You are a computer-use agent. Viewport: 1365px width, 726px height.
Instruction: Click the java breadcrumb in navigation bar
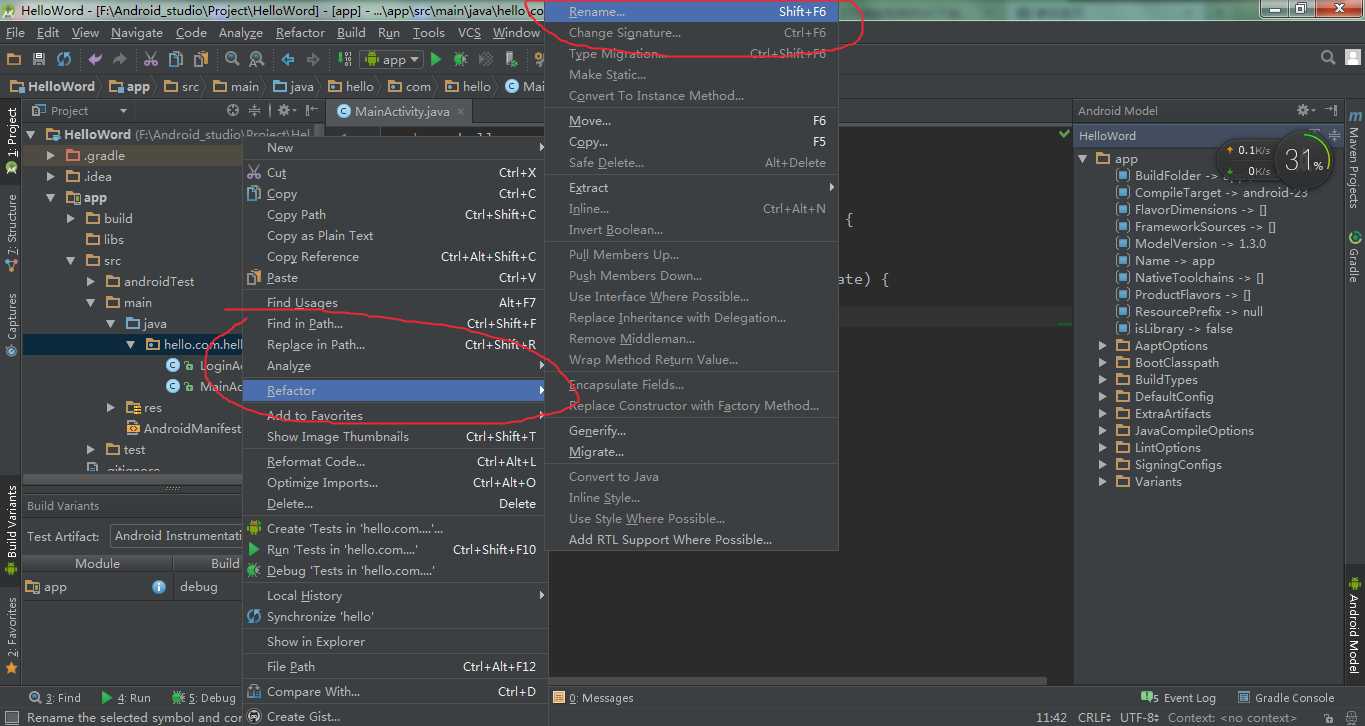pyautogui.click(x=292, y=87)
